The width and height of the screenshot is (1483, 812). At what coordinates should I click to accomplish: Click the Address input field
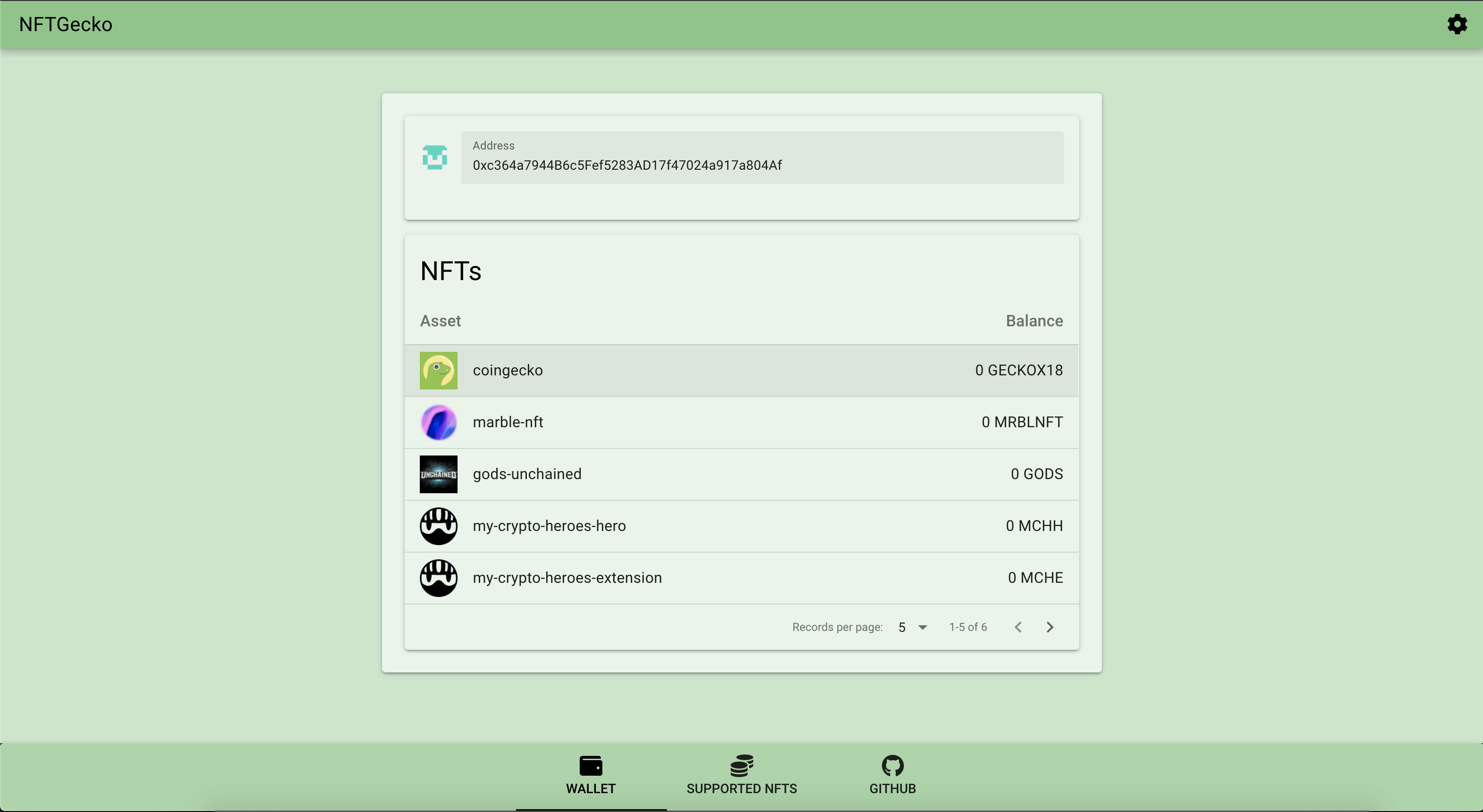pos(762,165)
